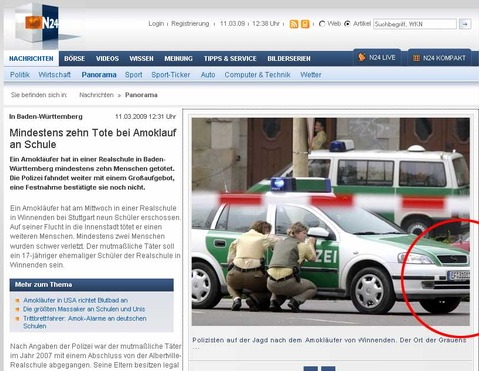Go to the Sport section
Image resolution: width=479 pixels, height=371 pixels.
click(x=134, y=75)
